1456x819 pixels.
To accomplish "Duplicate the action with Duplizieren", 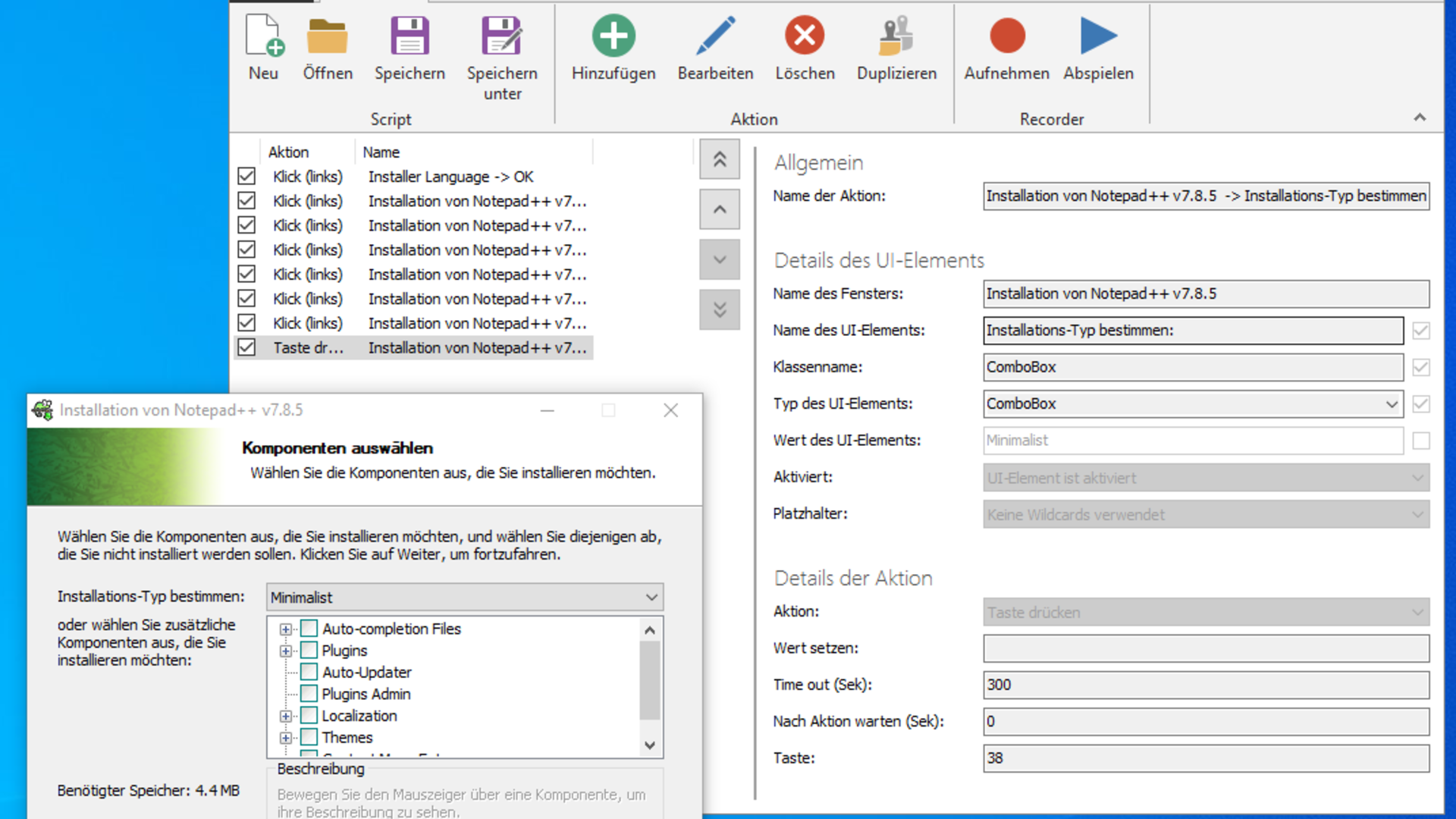I will (x=896, y=48).
